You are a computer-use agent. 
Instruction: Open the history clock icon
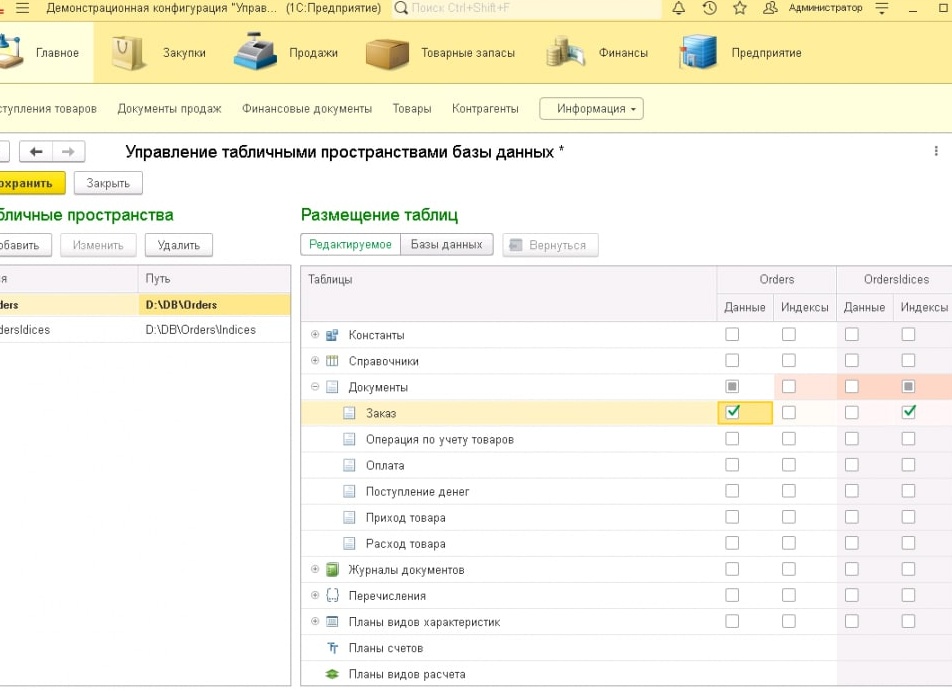pyautogui.click(x=709, y=9)
